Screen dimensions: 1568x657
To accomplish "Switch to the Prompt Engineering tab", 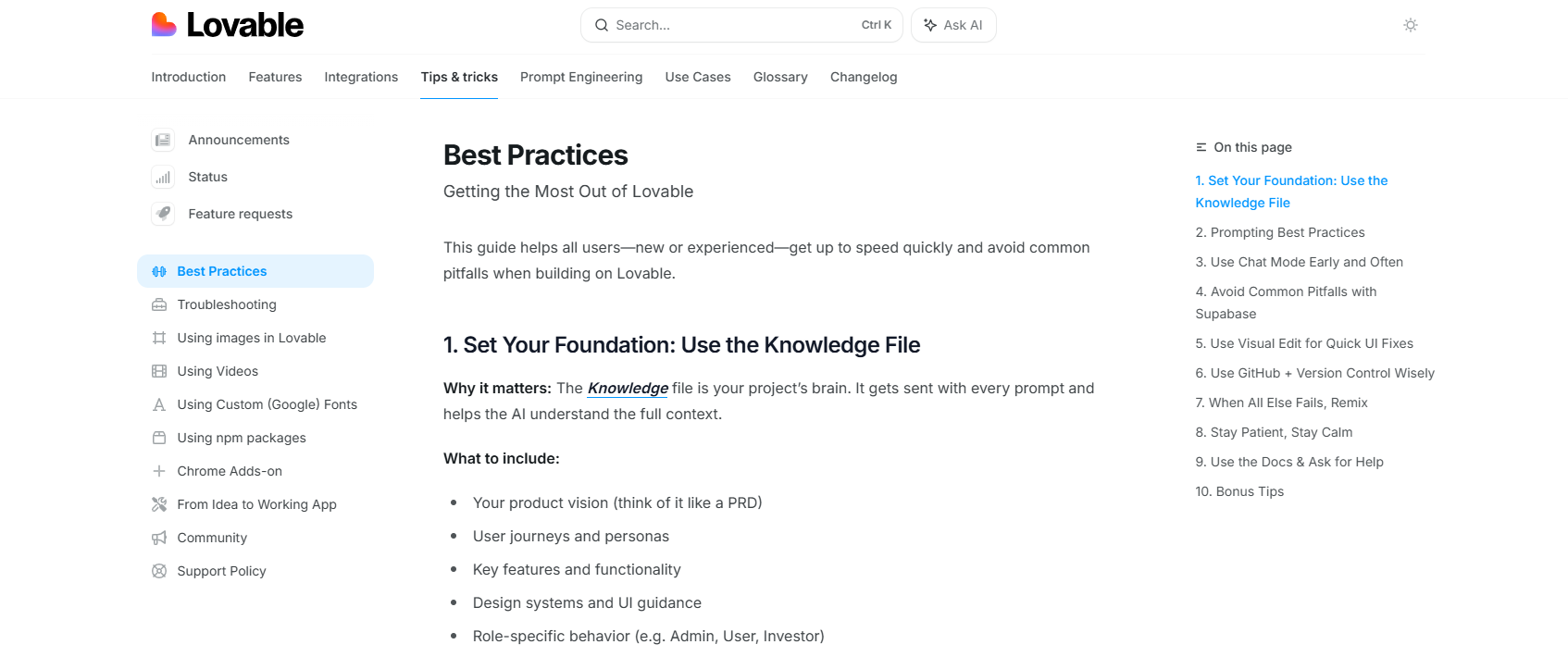I will click(581, 77).
